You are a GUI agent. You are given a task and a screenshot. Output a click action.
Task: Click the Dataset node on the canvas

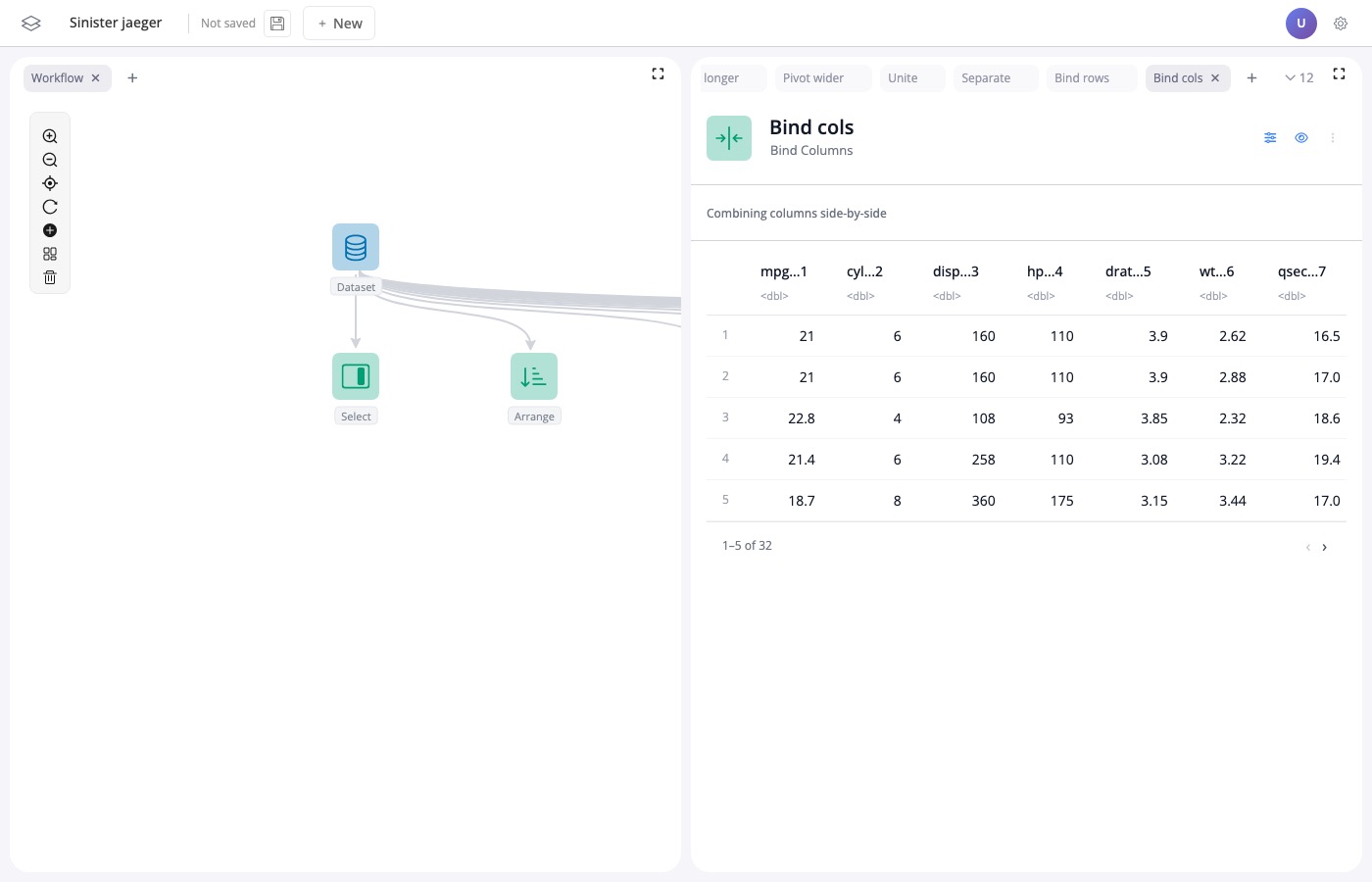(x=356, y=247)
